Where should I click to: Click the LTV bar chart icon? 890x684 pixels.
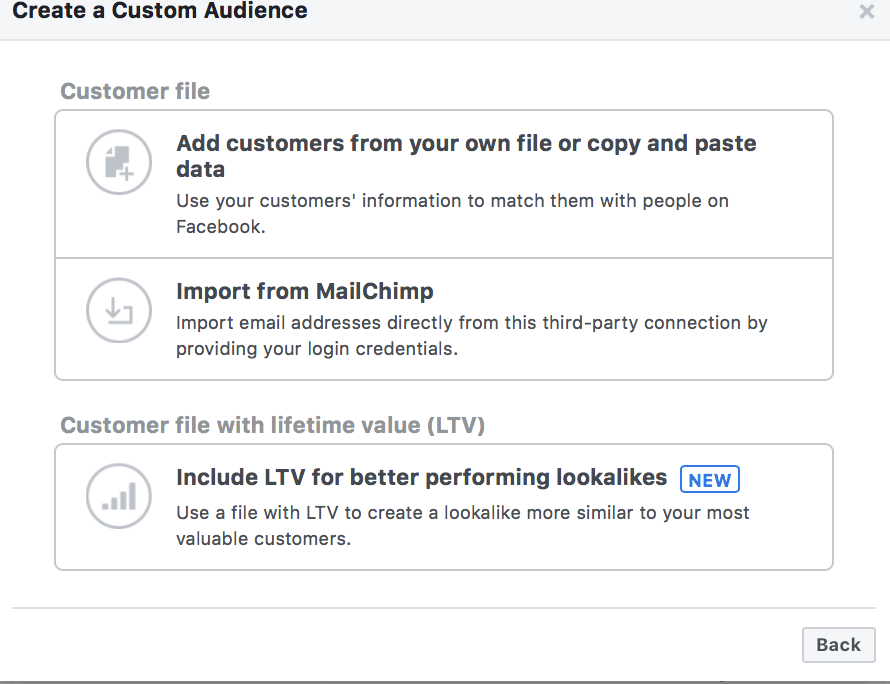tap(119, 496)
